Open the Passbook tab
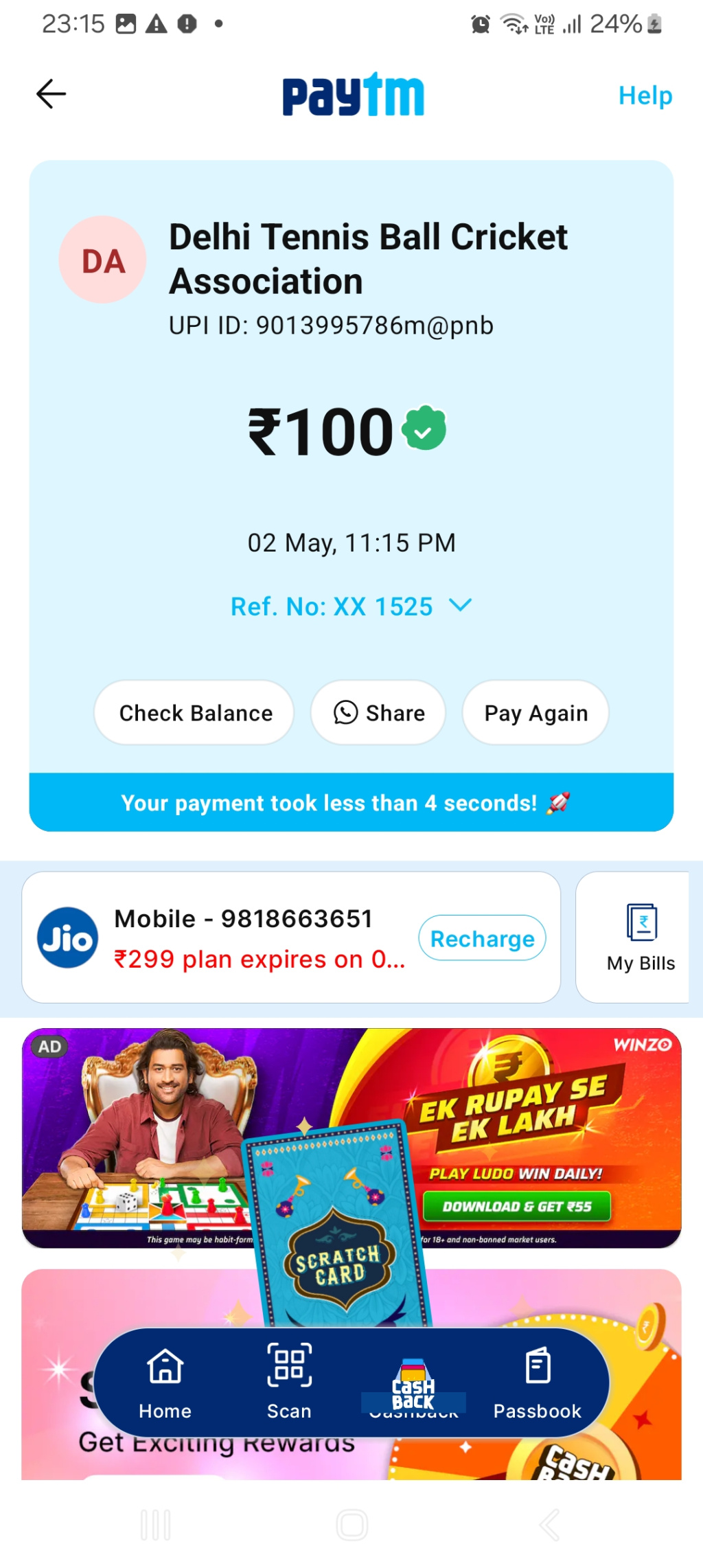This screenshot has height=1568, width=703. point(538,1383)
